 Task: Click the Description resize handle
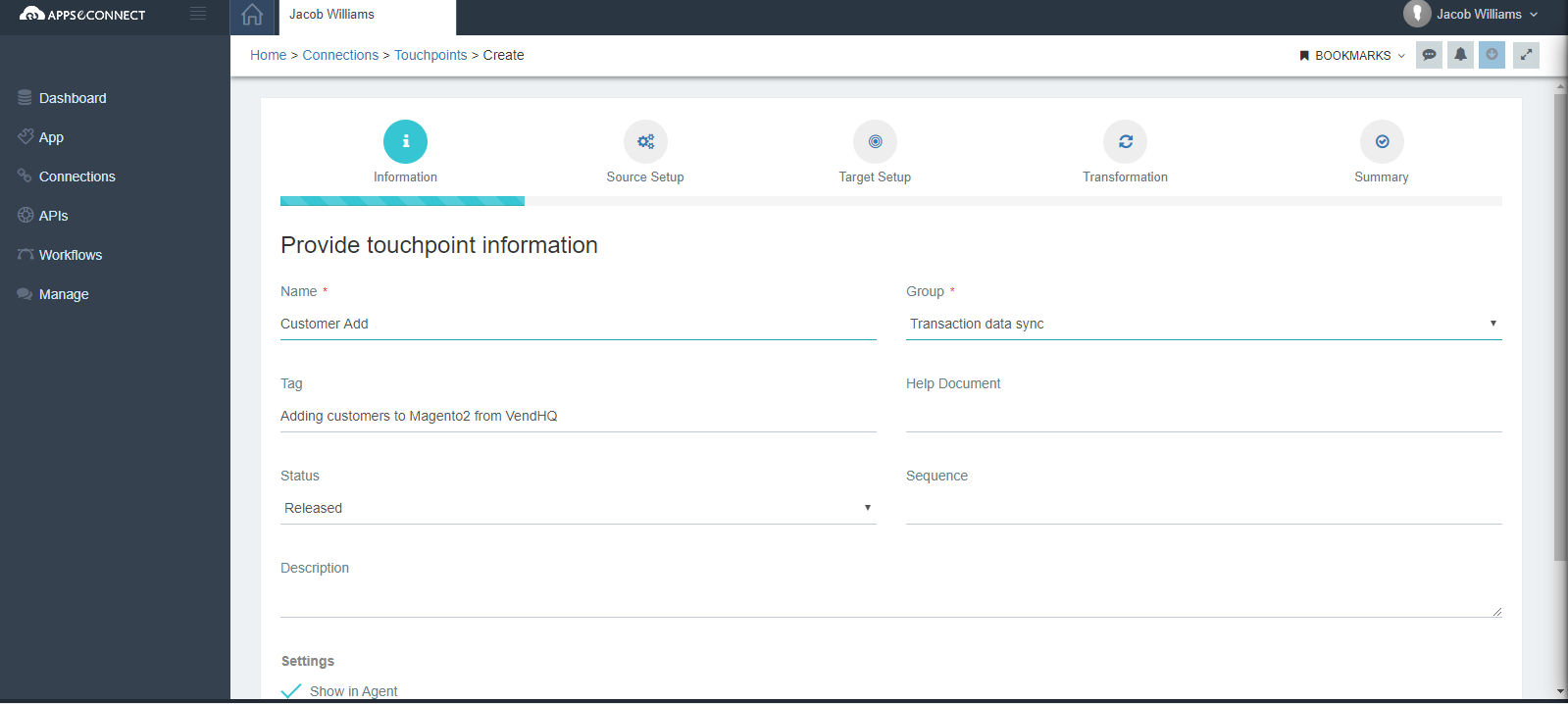pyautogui.click(x=1496, y=611)
